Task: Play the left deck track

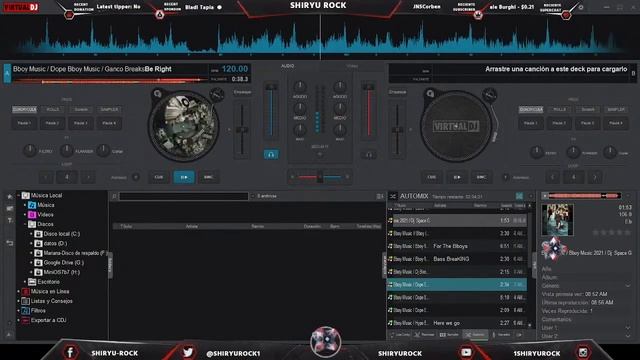Action: [184, 177]
